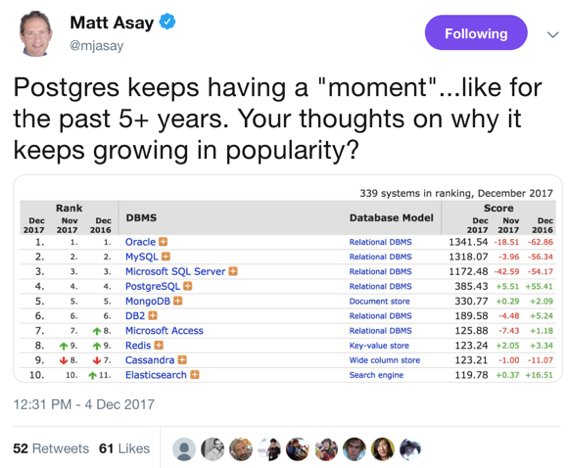Toggle the purple Following button
The height and width of the screenshot is (468, 568).
click(476, 33)
